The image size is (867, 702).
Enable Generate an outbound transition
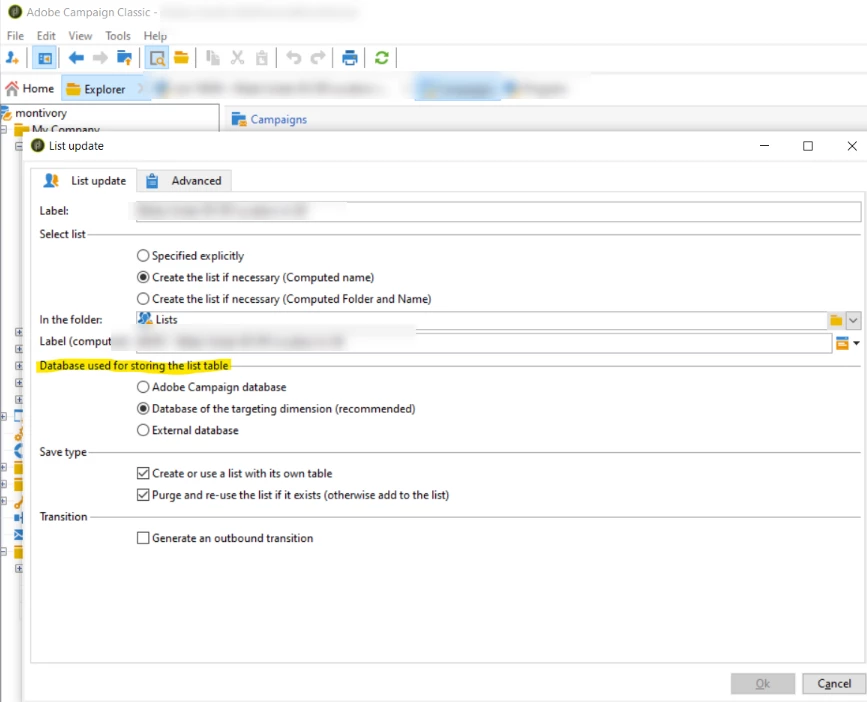pos(143,538)
